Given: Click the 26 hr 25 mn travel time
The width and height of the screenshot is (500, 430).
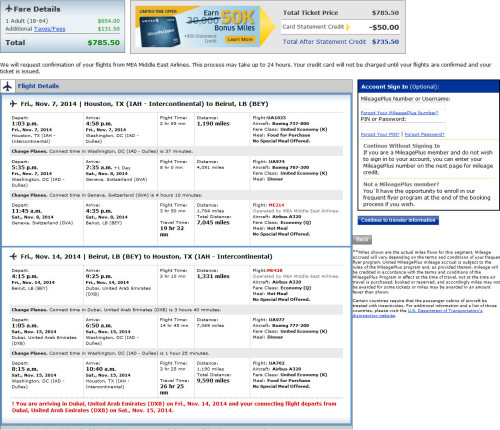Looking at the screenshot, I should [x=172, y=389].
